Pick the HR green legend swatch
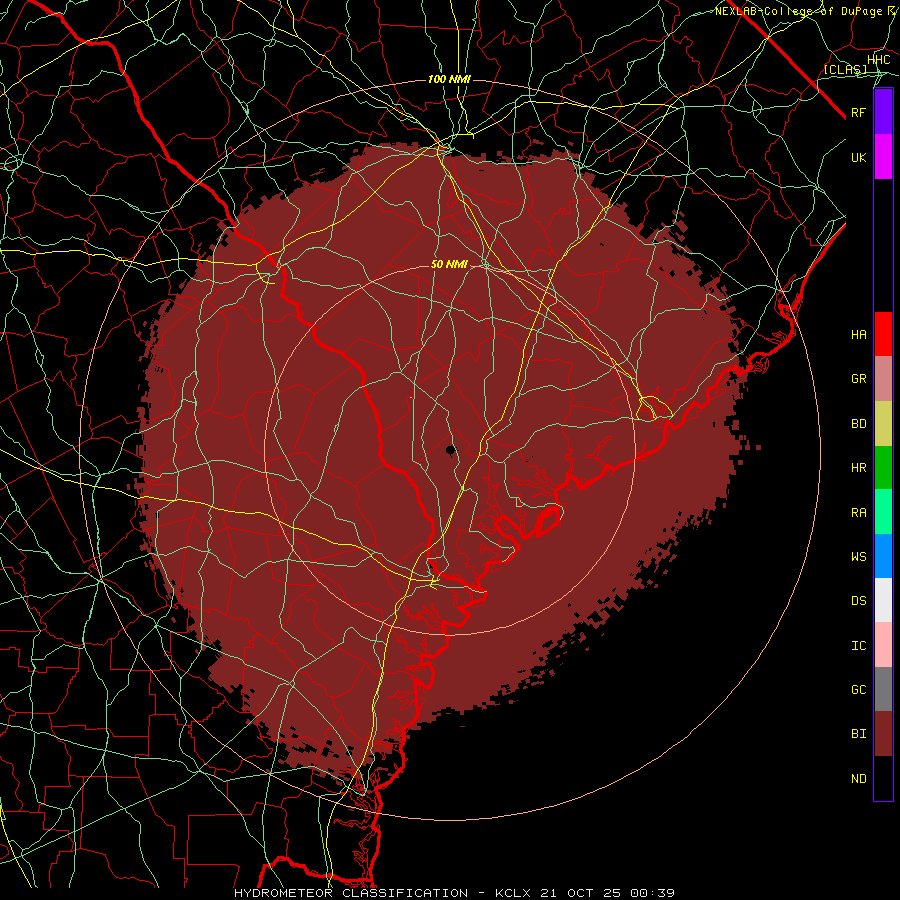This screenshot has height=900, width=900. [x=883, y=468]
